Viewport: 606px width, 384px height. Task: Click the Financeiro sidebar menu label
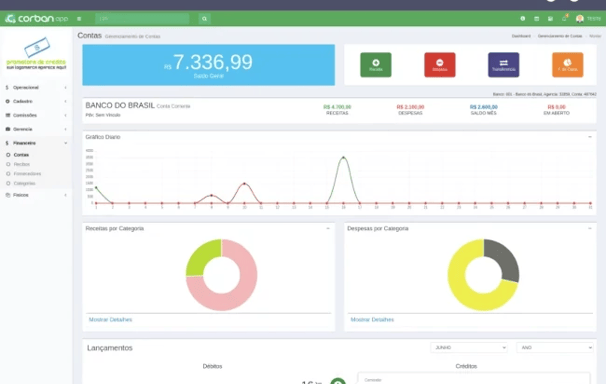point(24,143)
